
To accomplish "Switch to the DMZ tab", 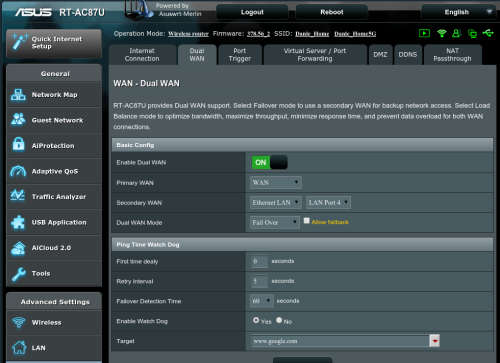I will click(x=380, y=55).
